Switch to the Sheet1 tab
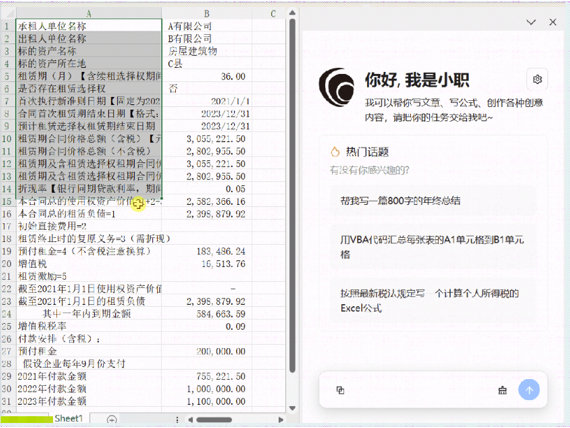This screenshot has width=570, height=428. (x=68, y=419)
